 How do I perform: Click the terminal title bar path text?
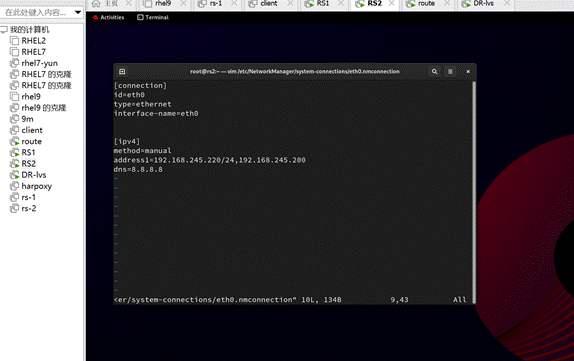tap(295, 72)
